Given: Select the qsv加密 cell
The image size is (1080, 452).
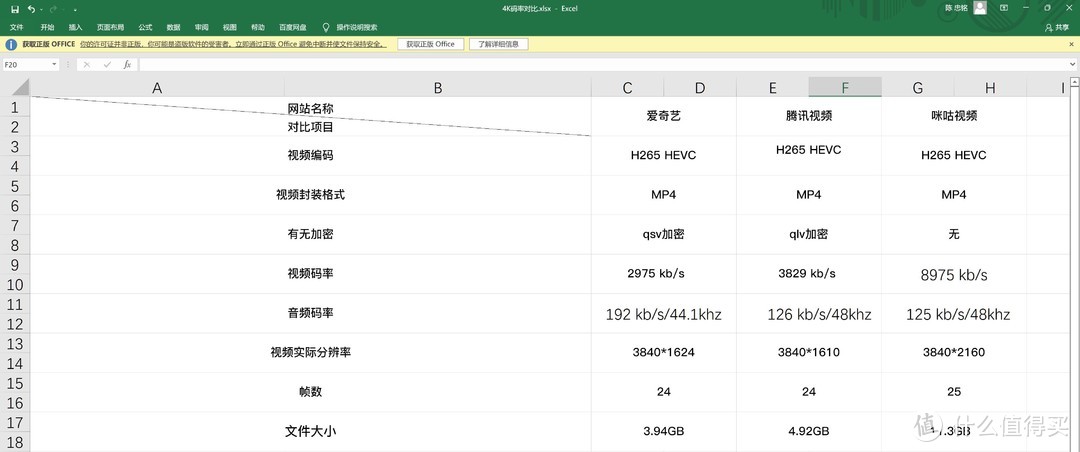Looking at the screenshot, I should click(664, 234).
